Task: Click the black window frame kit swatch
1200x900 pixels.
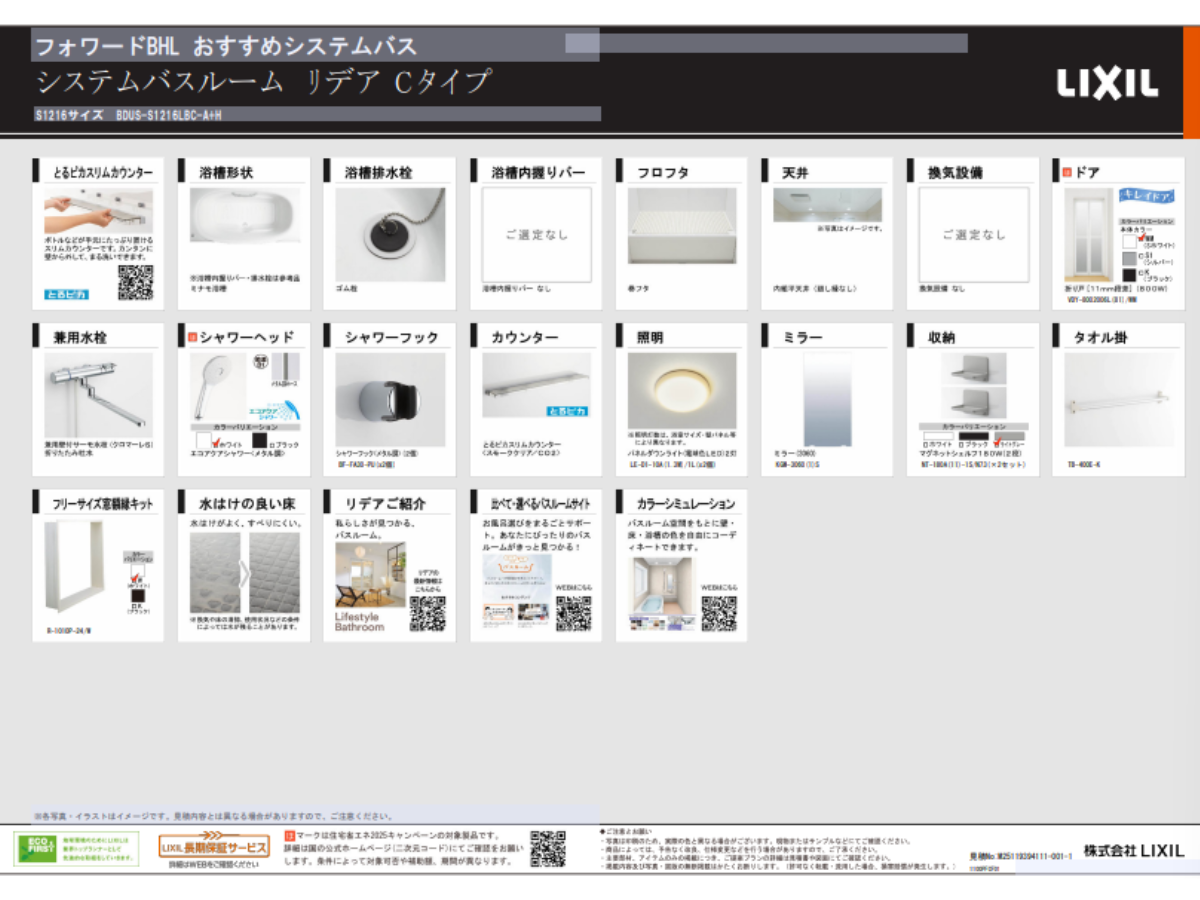Action: pyautogui.click(x=136, y=596)
